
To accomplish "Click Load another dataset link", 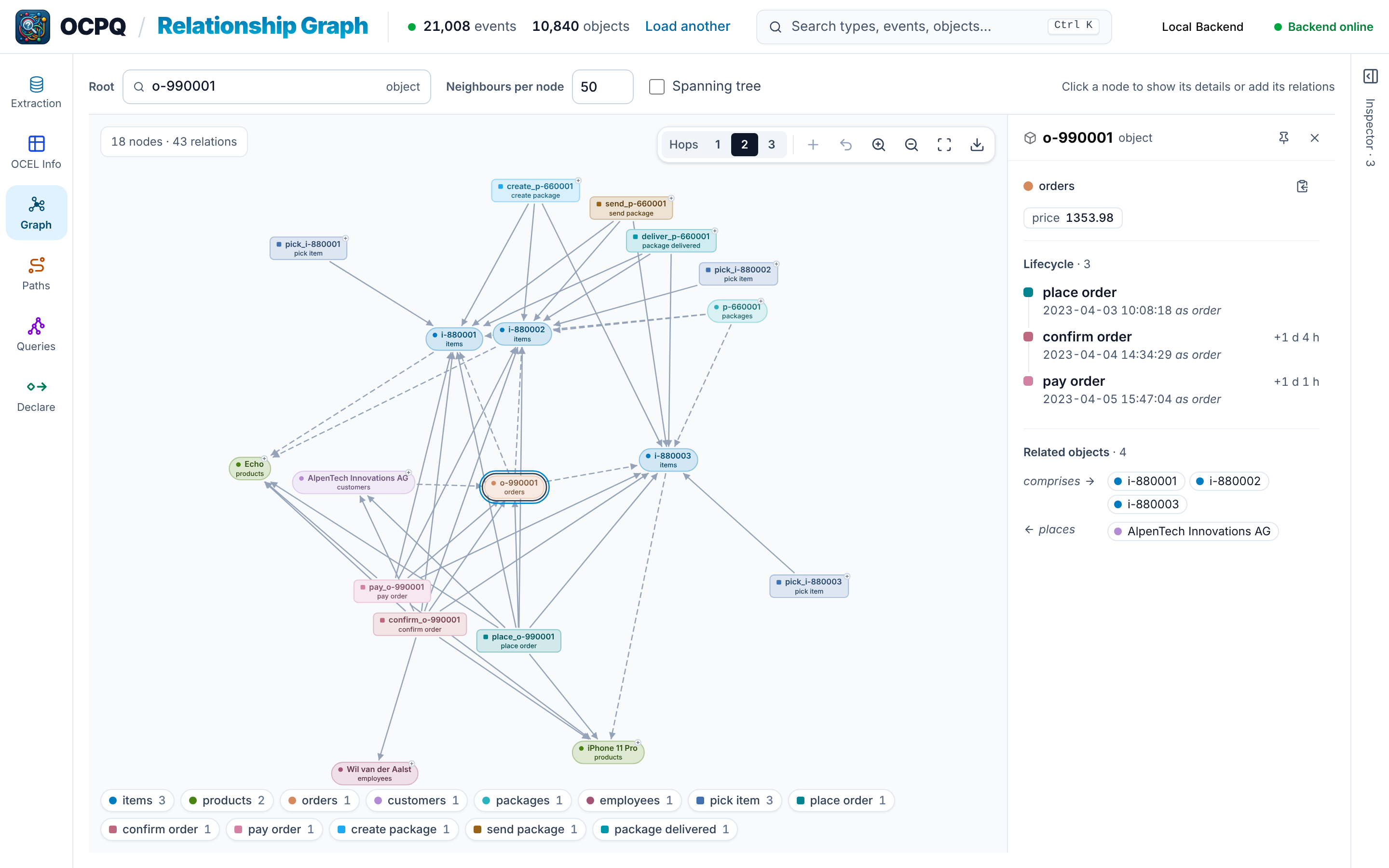I will (x=687, y=27).
